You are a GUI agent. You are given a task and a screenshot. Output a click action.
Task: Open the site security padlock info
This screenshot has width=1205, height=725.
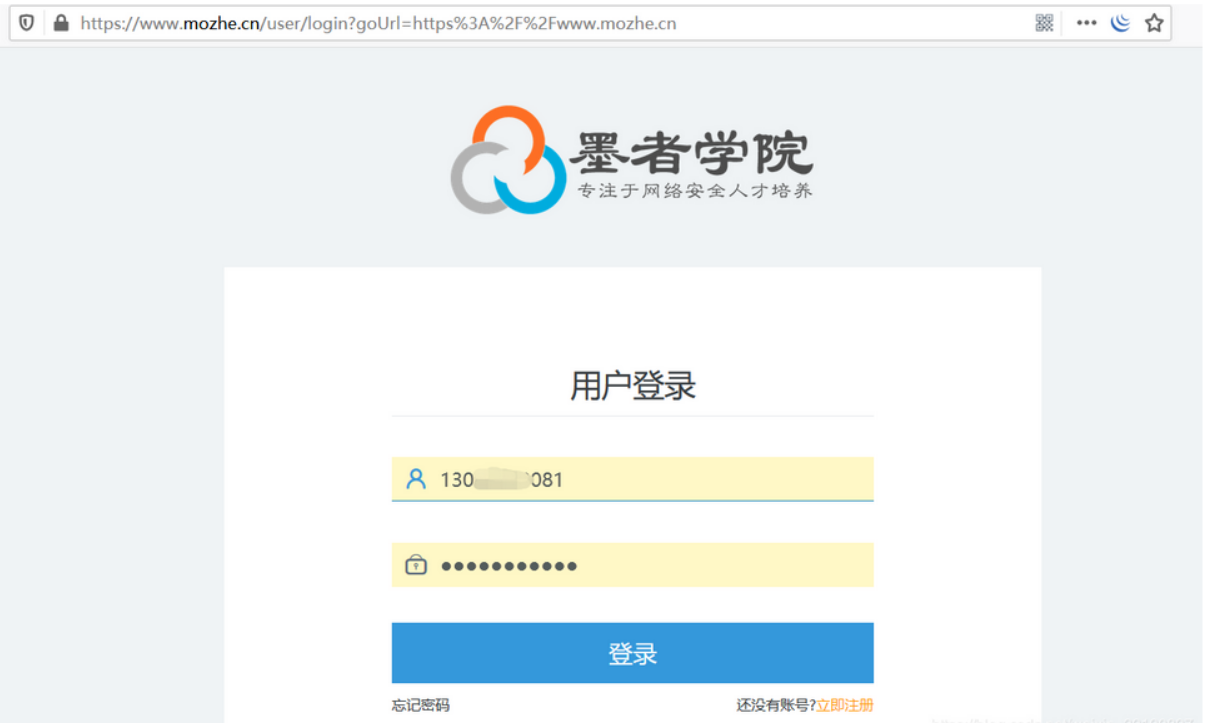[61, 23]
